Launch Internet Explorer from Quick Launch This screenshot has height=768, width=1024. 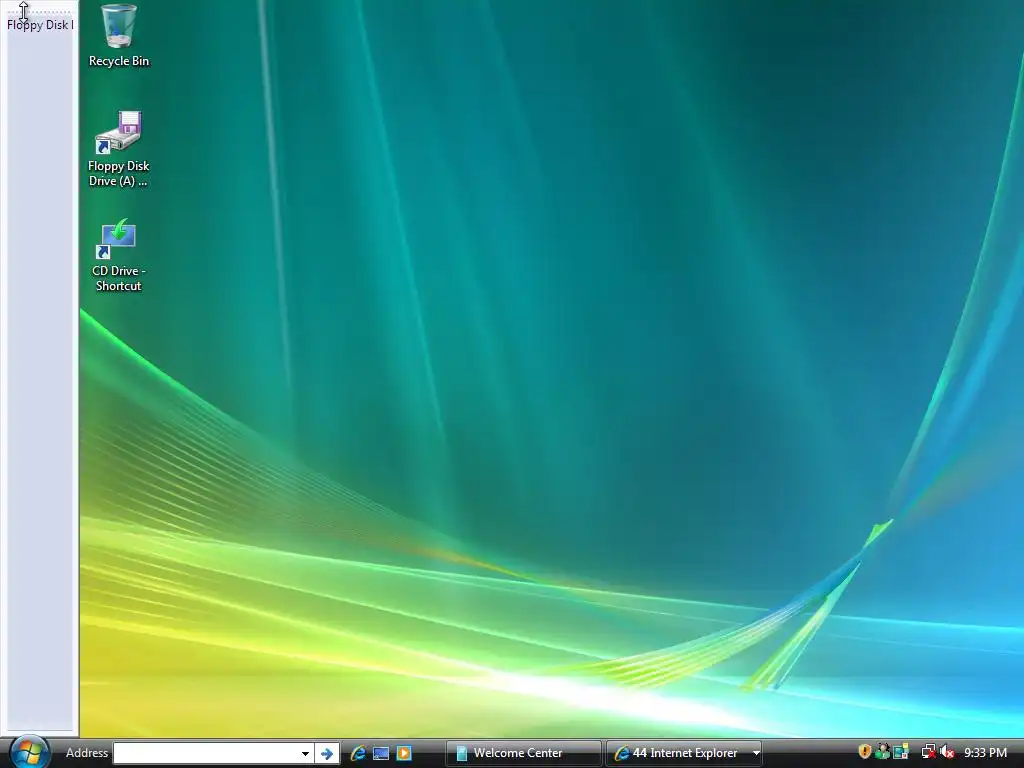coord(358,753)
